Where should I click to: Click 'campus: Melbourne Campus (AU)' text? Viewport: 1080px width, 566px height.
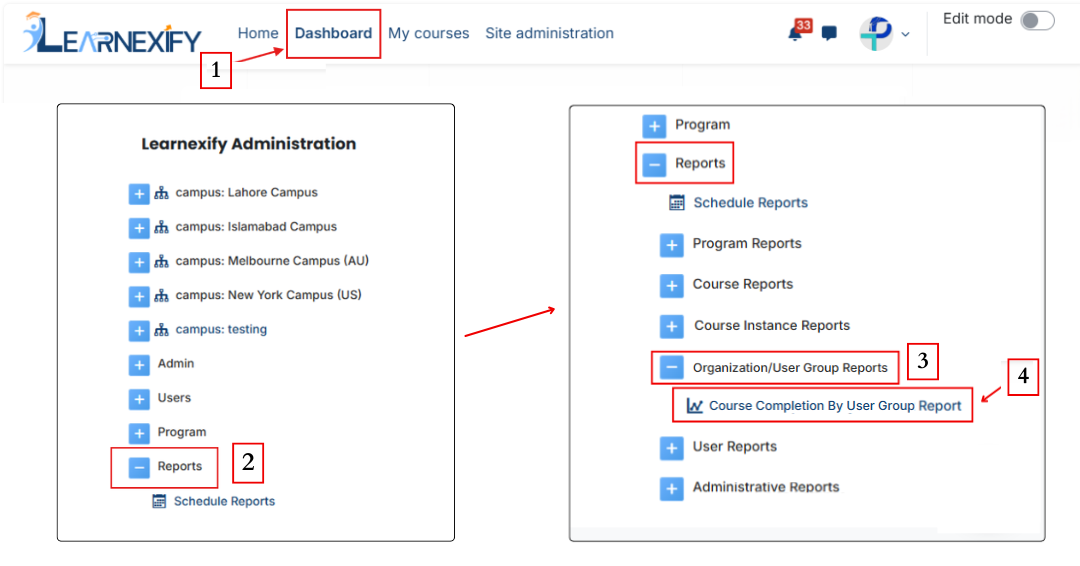272,261
